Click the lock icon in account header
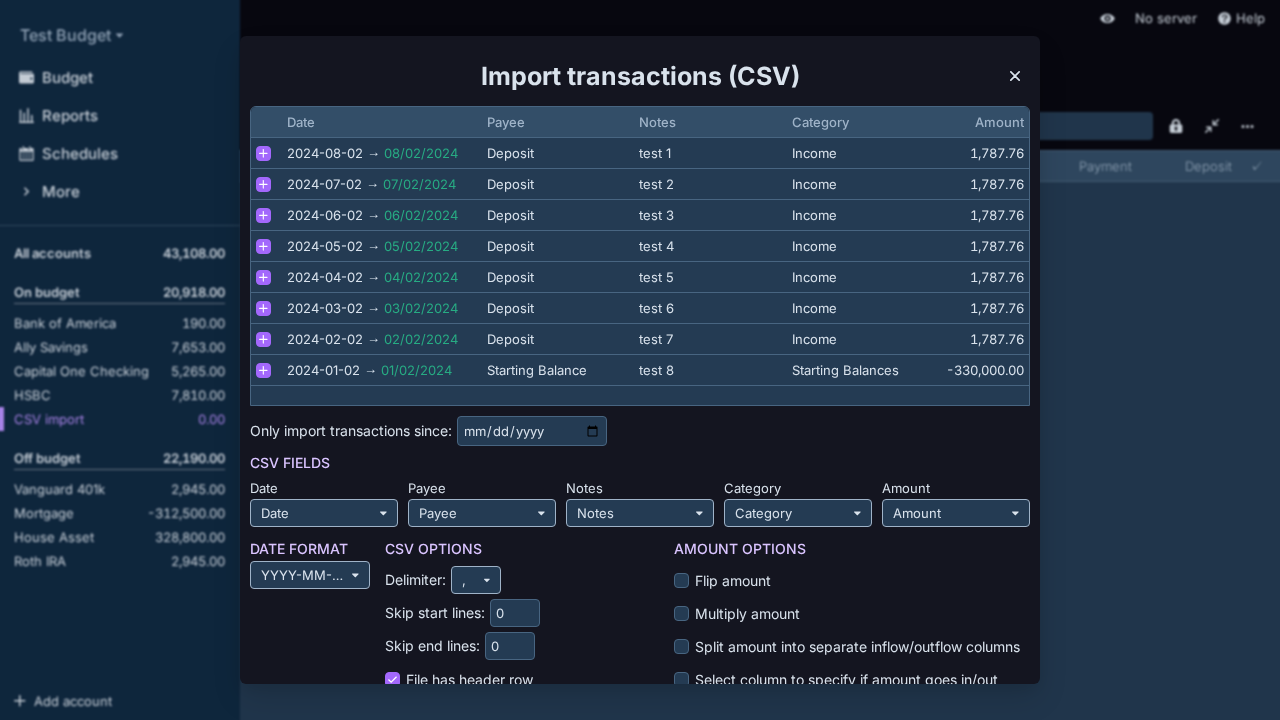 click(1176, 126)
